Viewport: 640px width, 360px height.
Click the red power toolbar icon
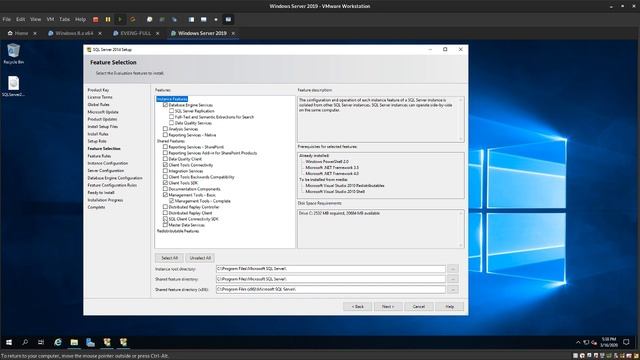point(96,19)
